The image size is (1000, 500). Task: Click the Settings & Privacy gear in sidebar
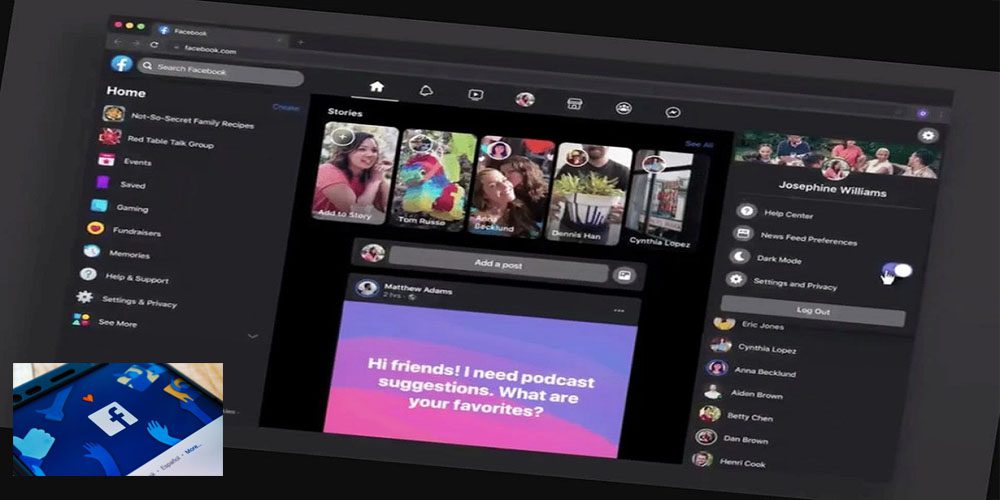[x=84, y=297]
